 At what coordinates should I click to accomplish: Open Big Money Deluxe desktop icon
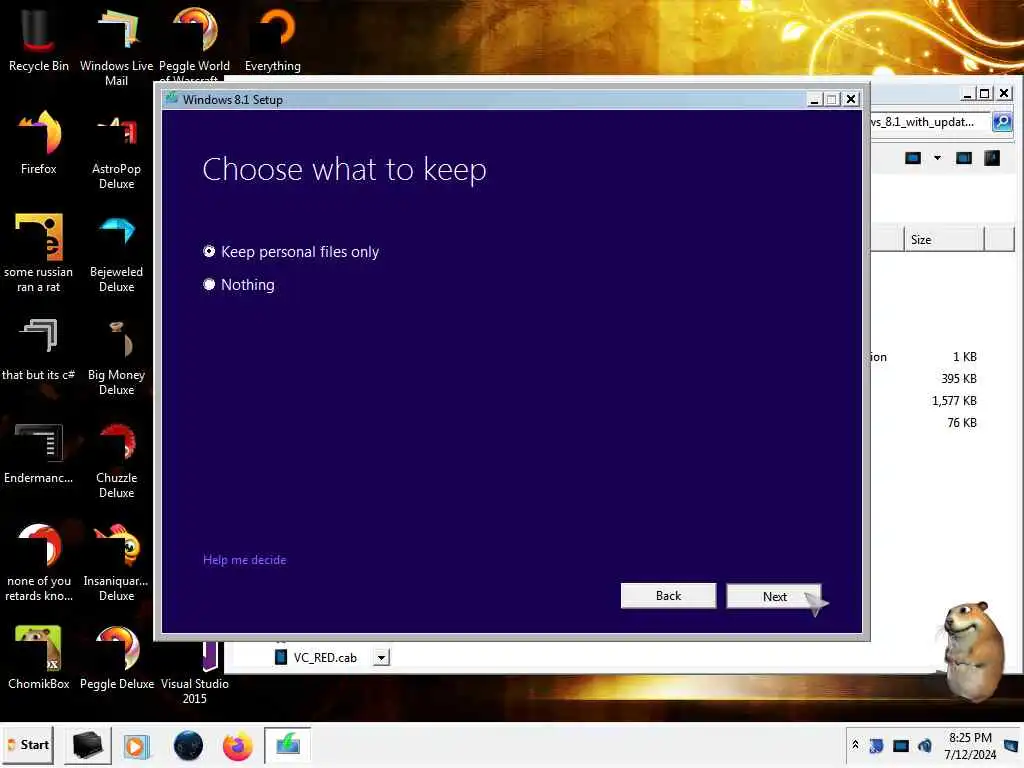(116, 357)
